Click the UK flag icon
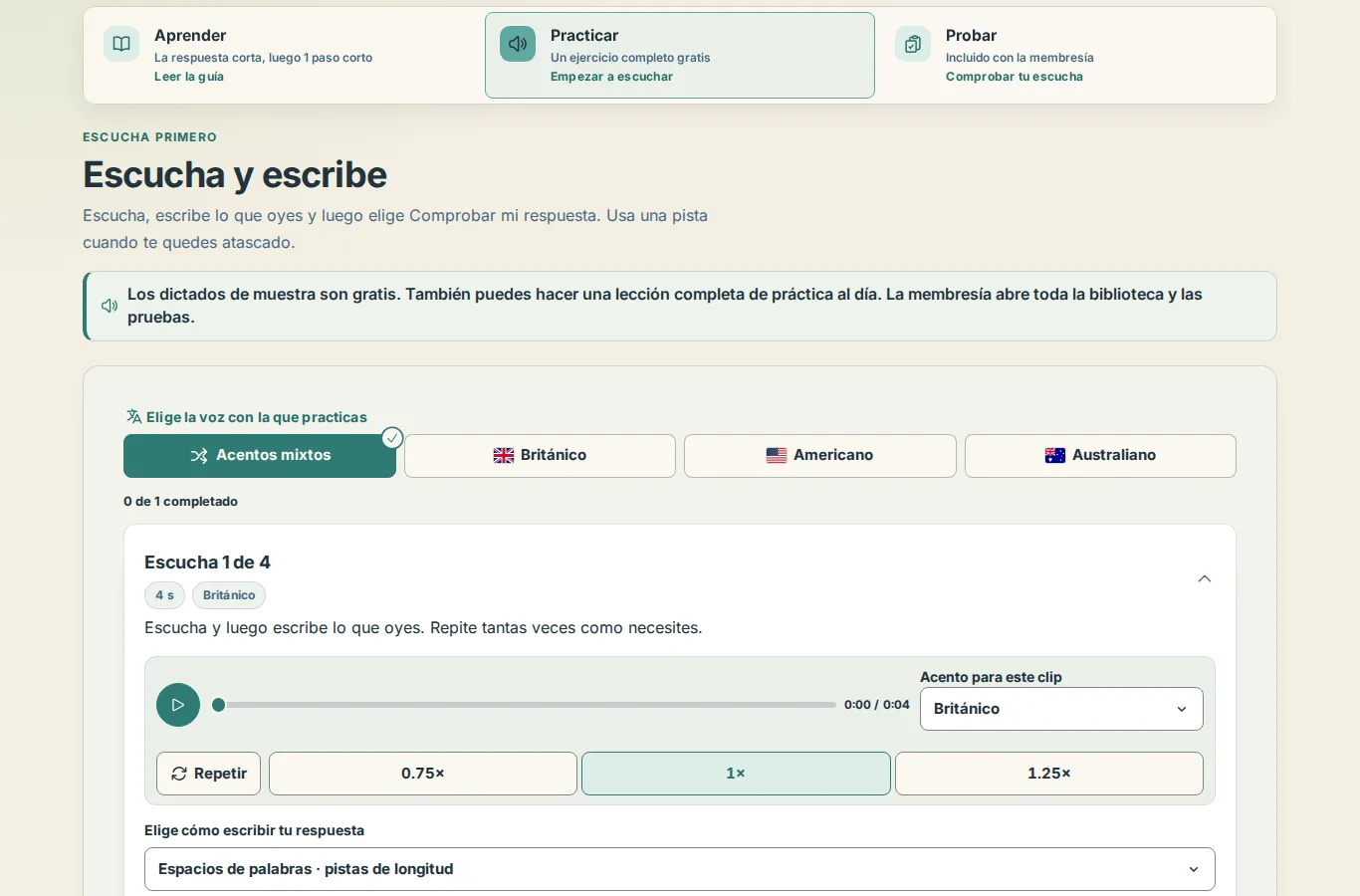This screenshot has width=1360, height=896. click(504, 455)
